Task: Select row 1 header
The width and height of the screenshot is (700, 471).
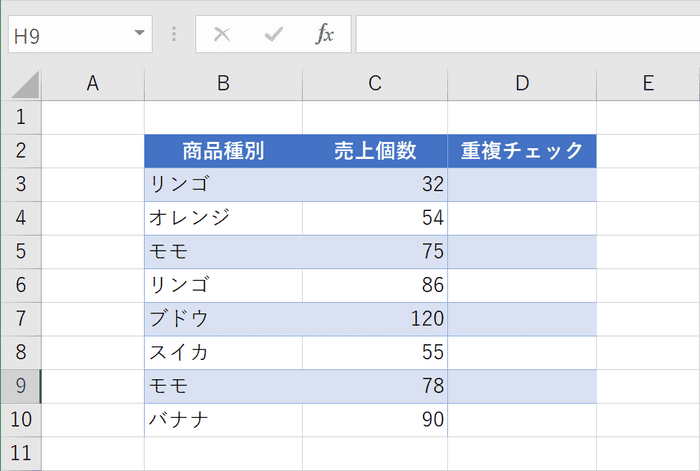Action: [x=21, y=117]
